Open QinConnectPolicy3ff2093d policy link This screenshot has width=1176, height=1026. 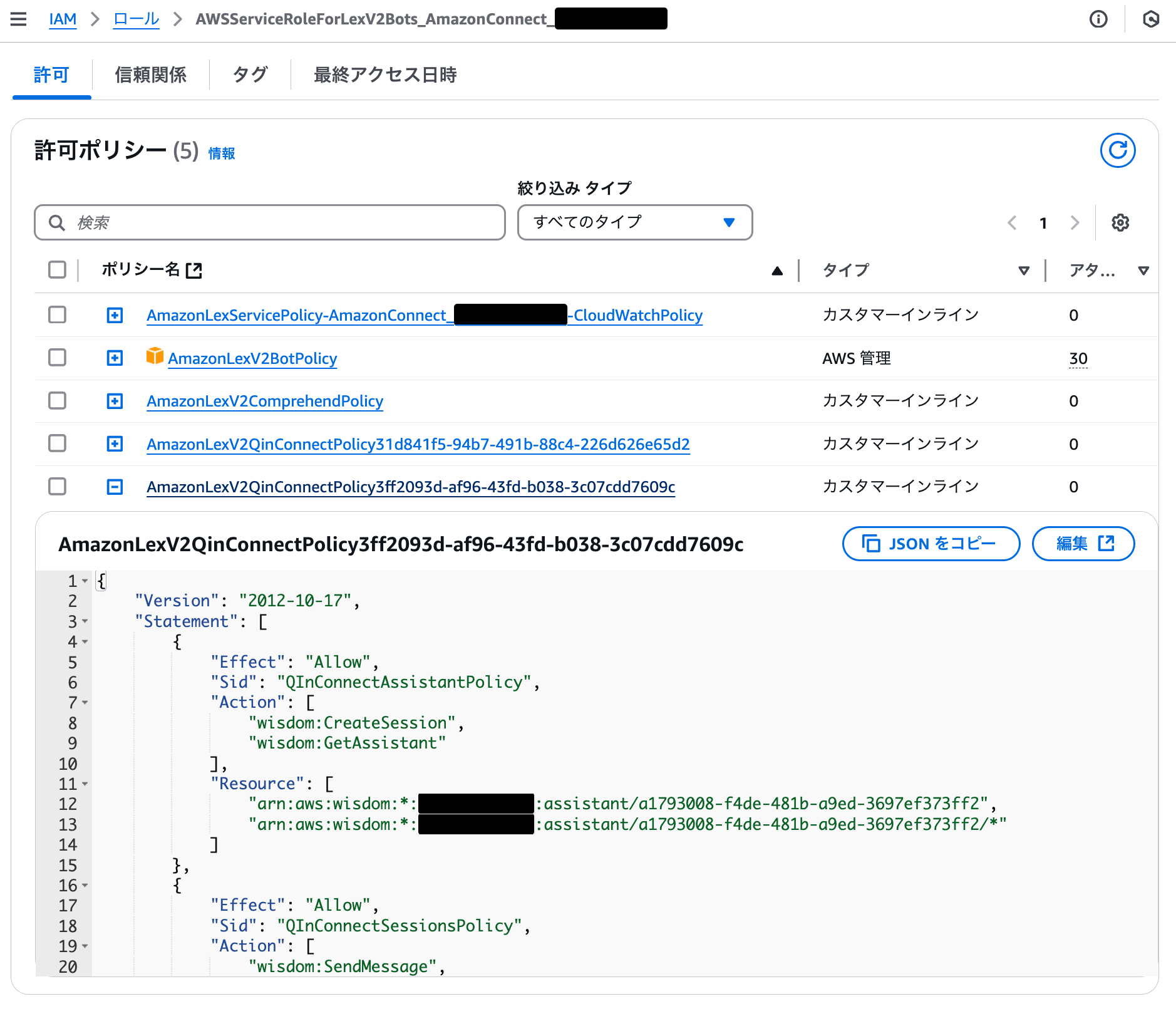pos(411,487)
